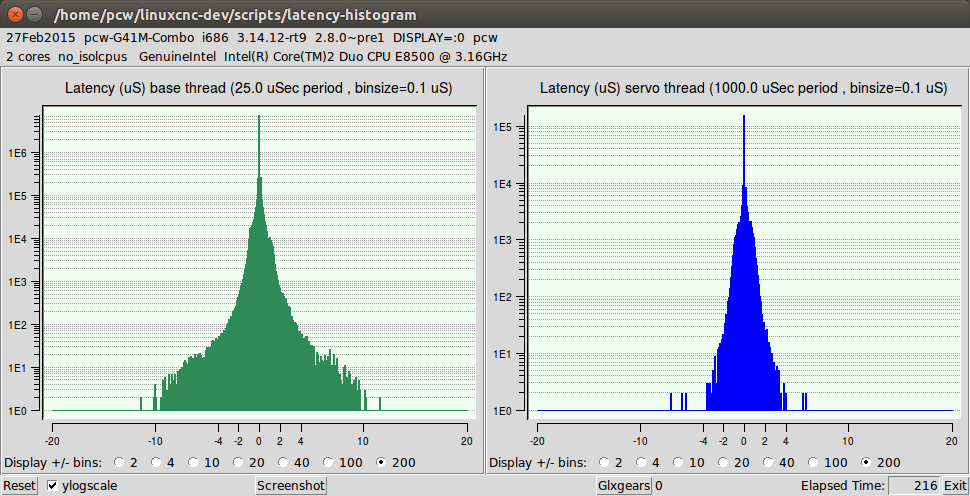Toggle the ylogscale checkbox
Screen dimensions: 970x496
tap(54, 486)
